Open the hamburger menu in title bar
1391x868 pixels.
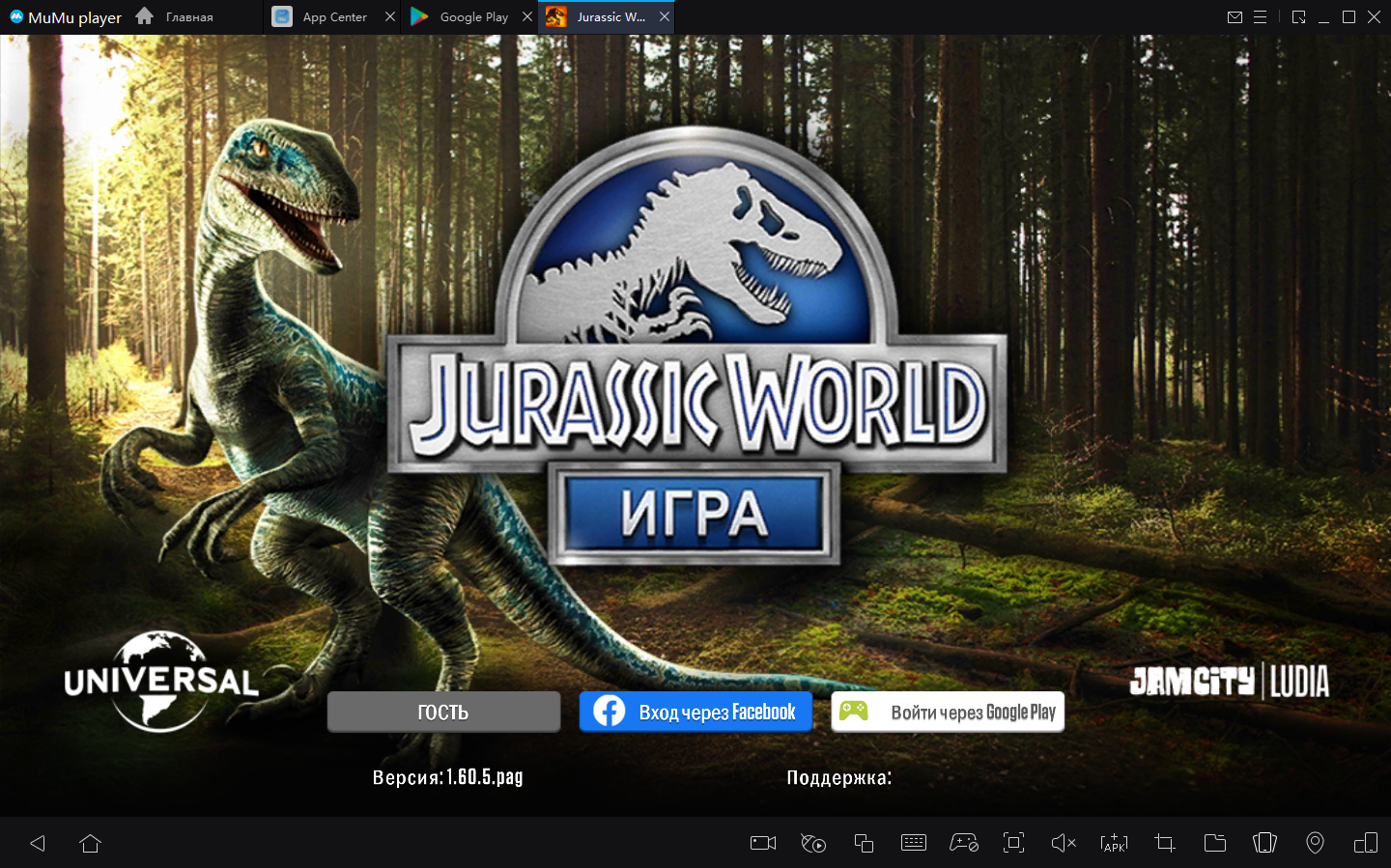pyautogui.click(x=1260, y=17)
